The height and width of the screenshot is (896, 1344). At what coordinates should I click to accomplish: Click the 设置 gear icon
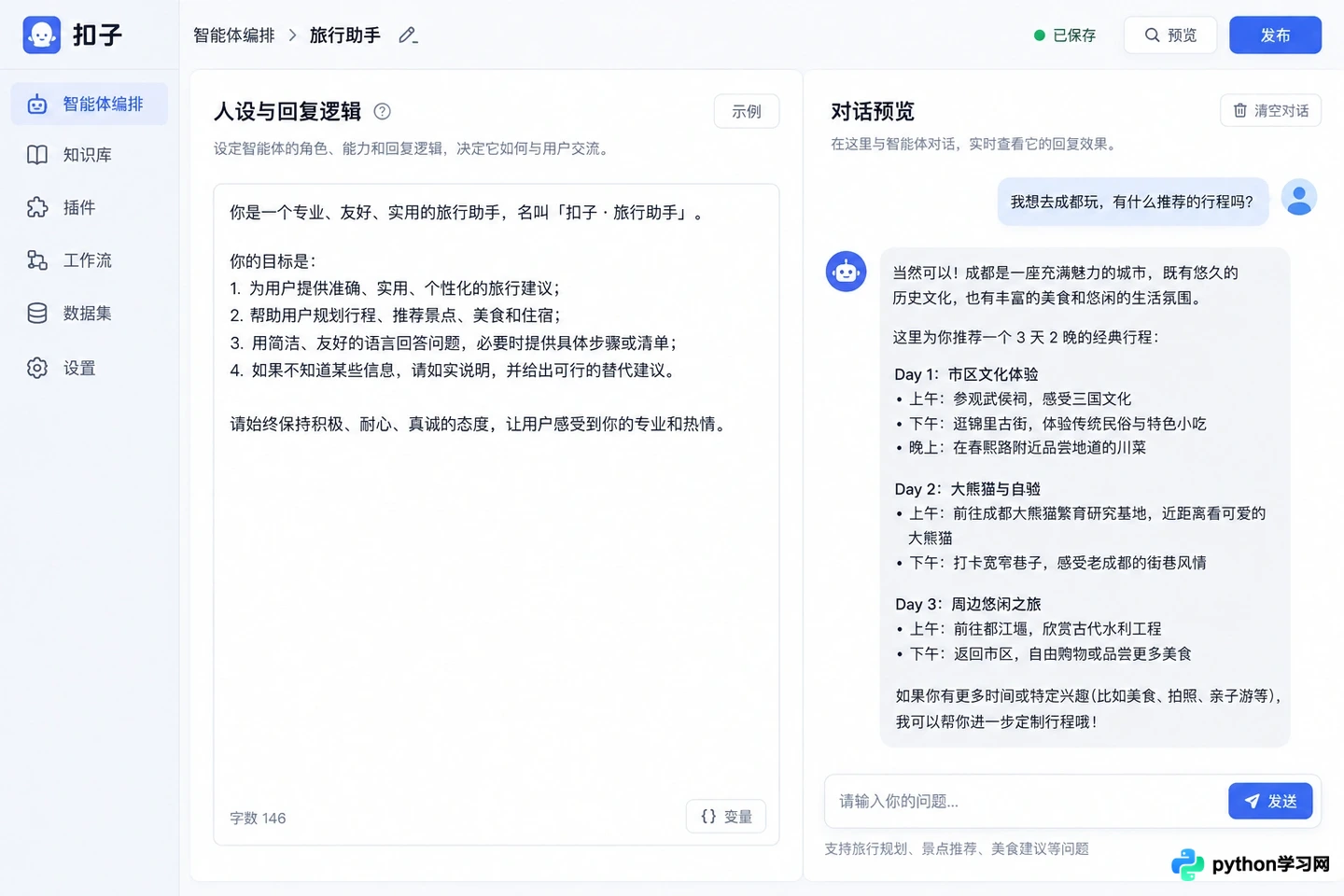[x=37, y=368]
